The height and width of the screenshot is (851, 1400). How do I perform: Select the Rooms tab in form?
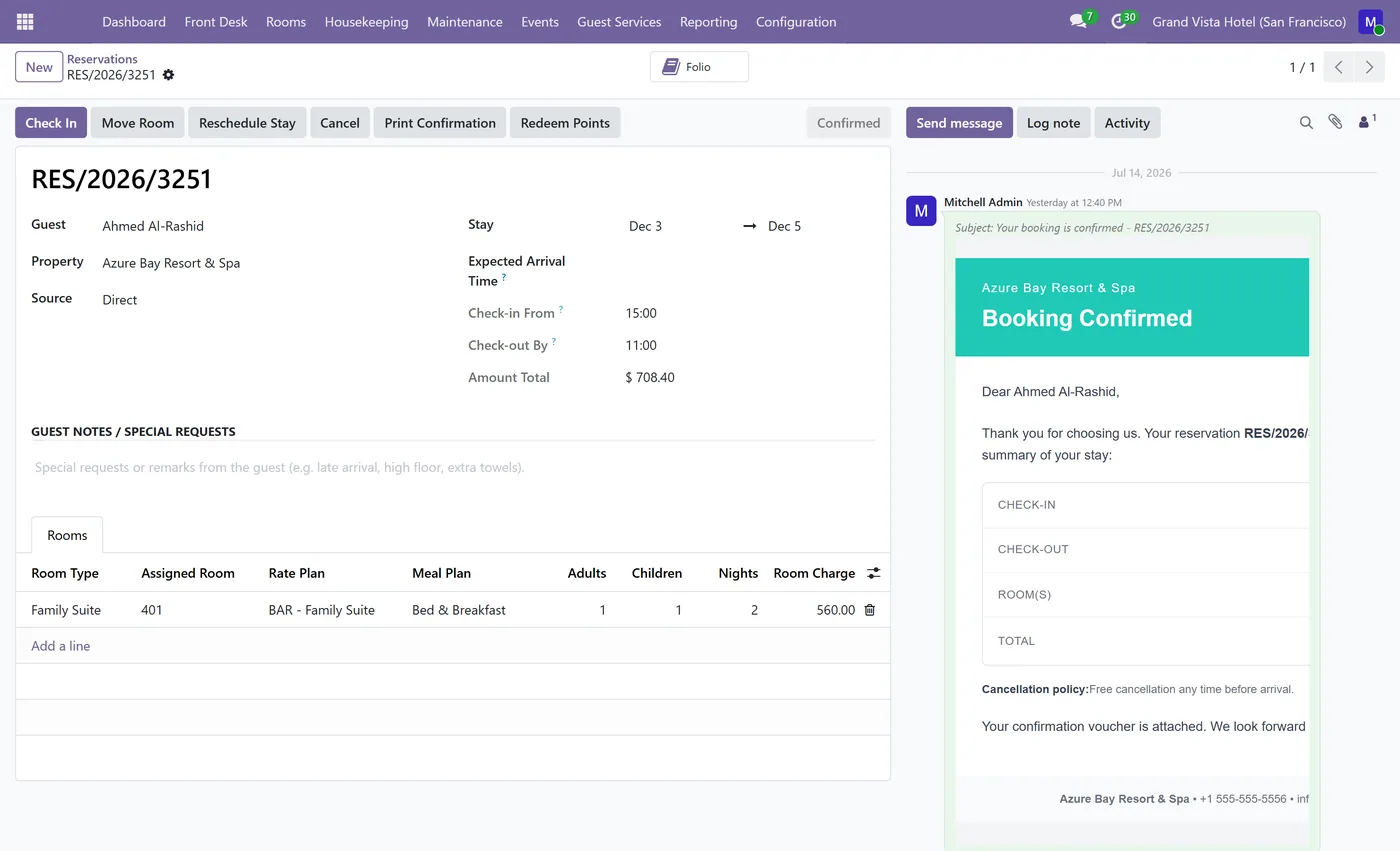pos(67,535)
